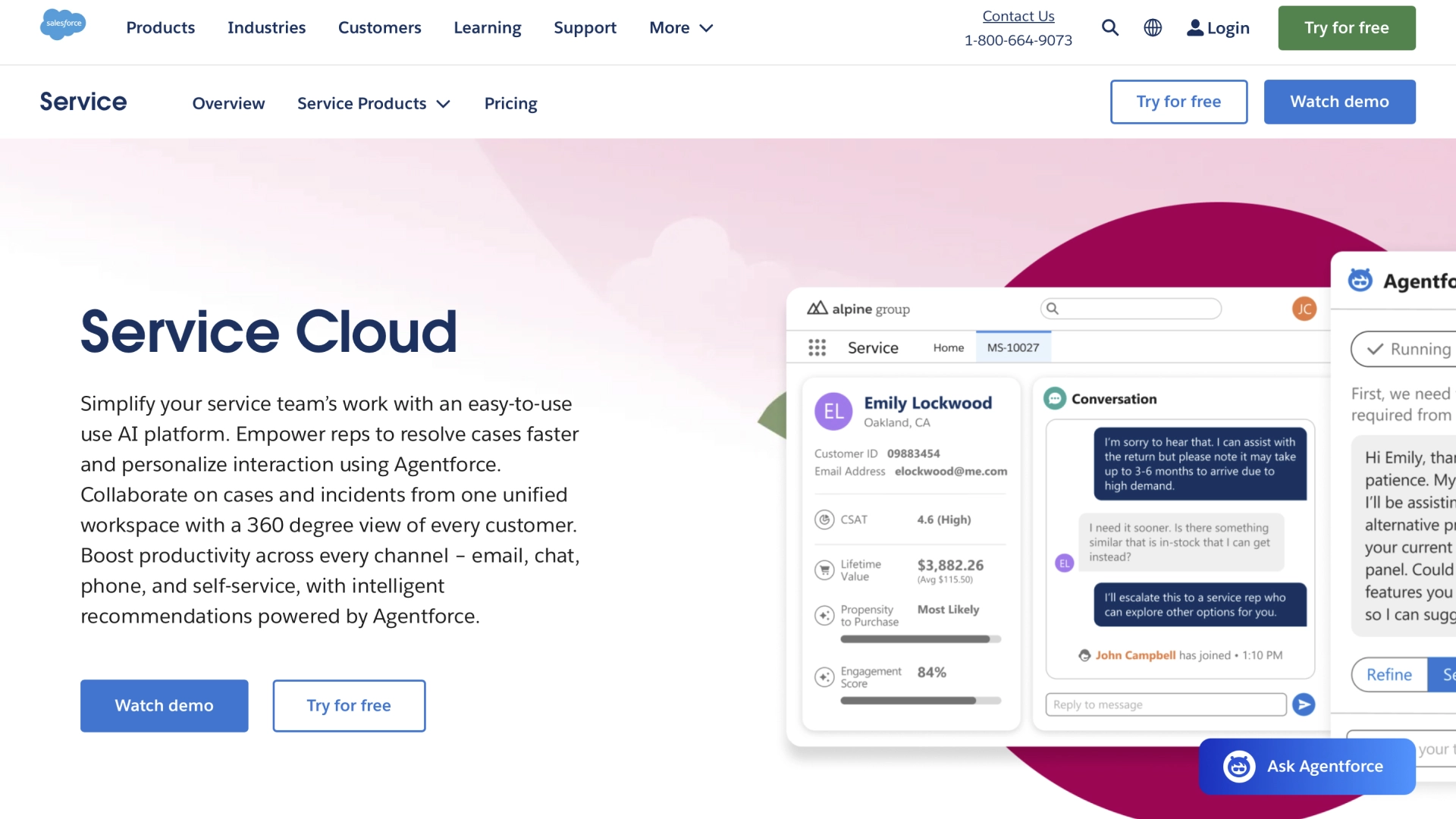
Task: Click the green Try for free button
Action: coord(1346,27)
